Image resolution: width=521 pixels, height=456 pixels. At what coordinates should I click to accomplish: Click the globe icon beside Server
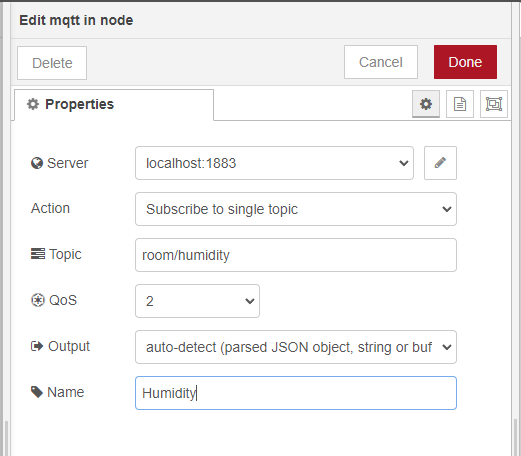(37, 163)
